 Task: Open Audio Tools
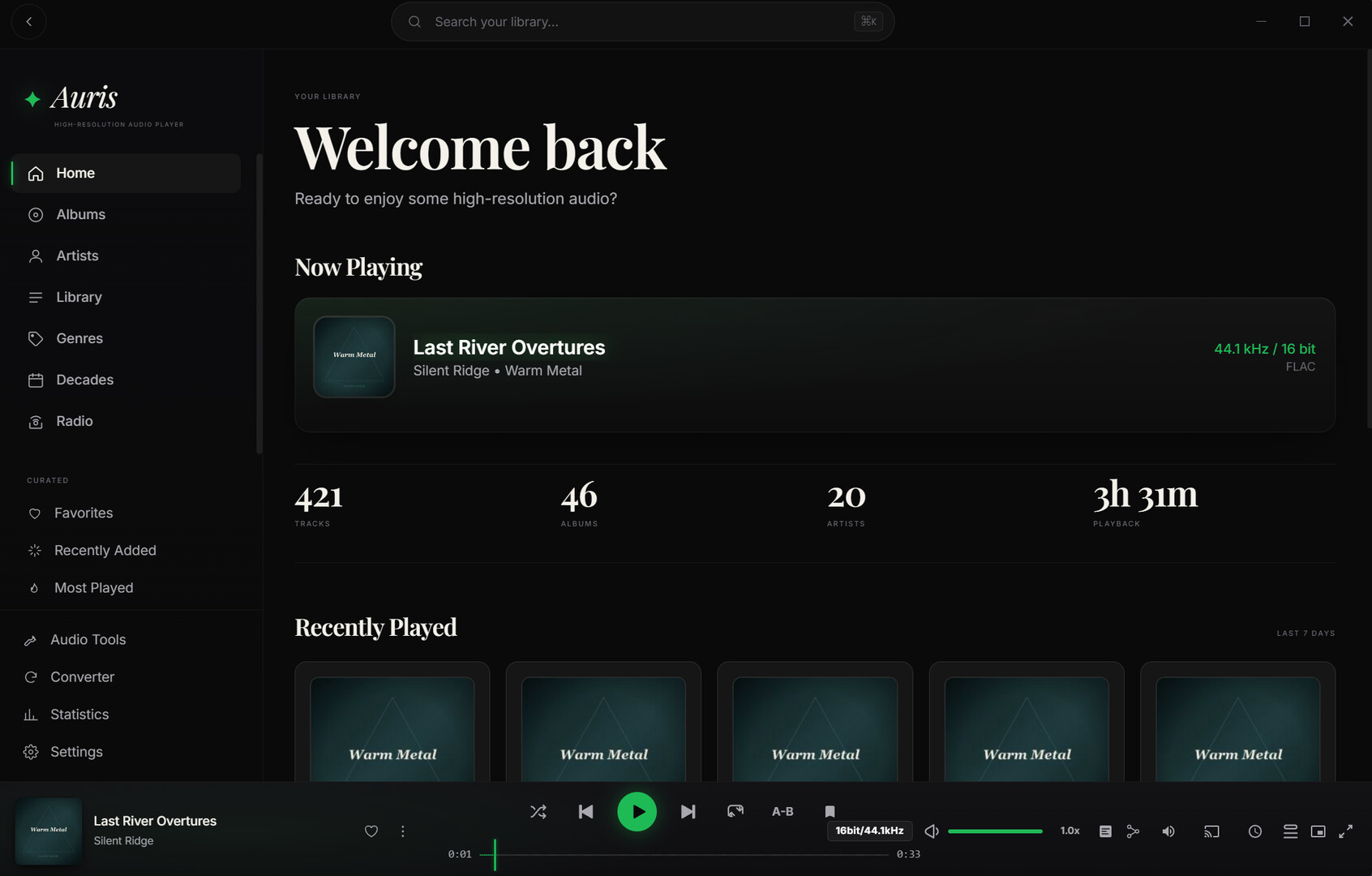coord(130,639)
